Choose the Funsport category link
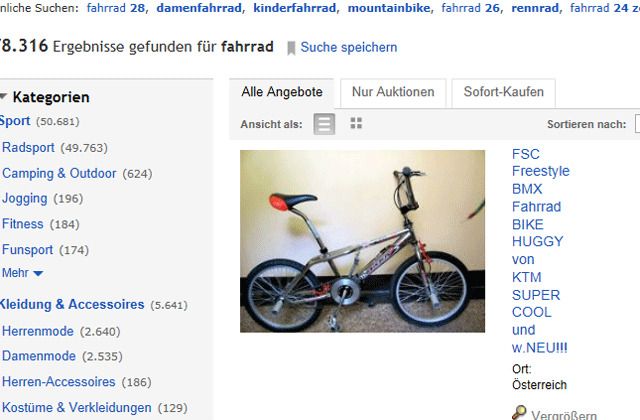 (x=27, y=249)
